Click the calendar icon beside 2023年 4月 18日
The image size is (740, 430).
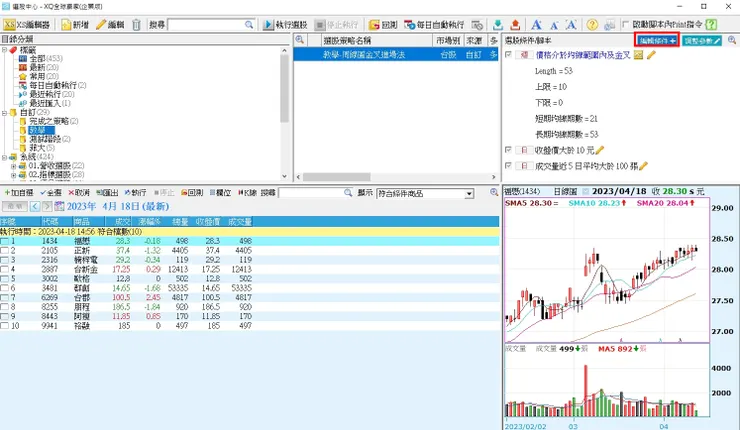click(x=59, y=206)
